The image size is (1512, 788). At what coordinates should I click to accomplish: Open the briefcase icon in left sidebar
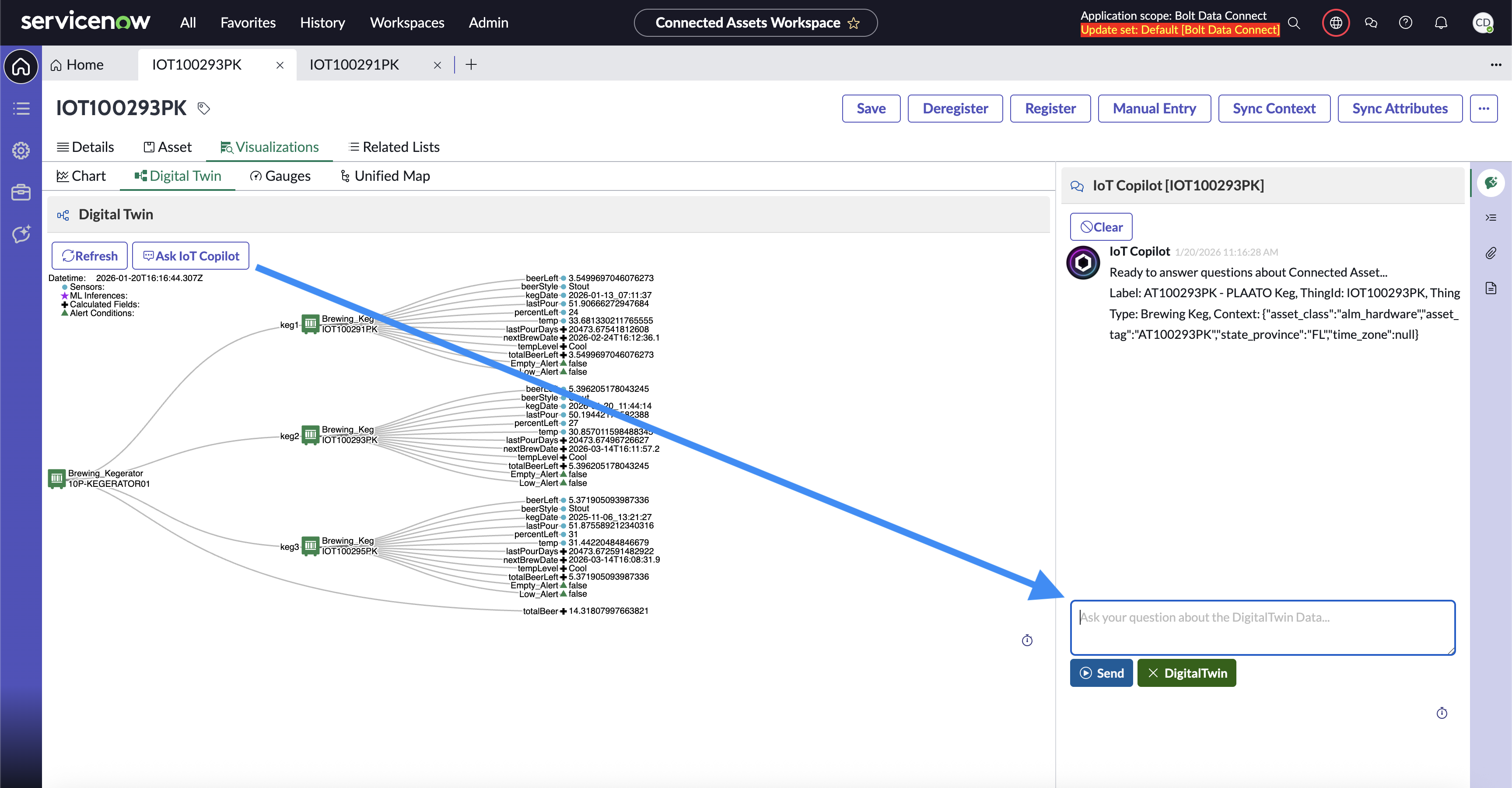[21, 192]
